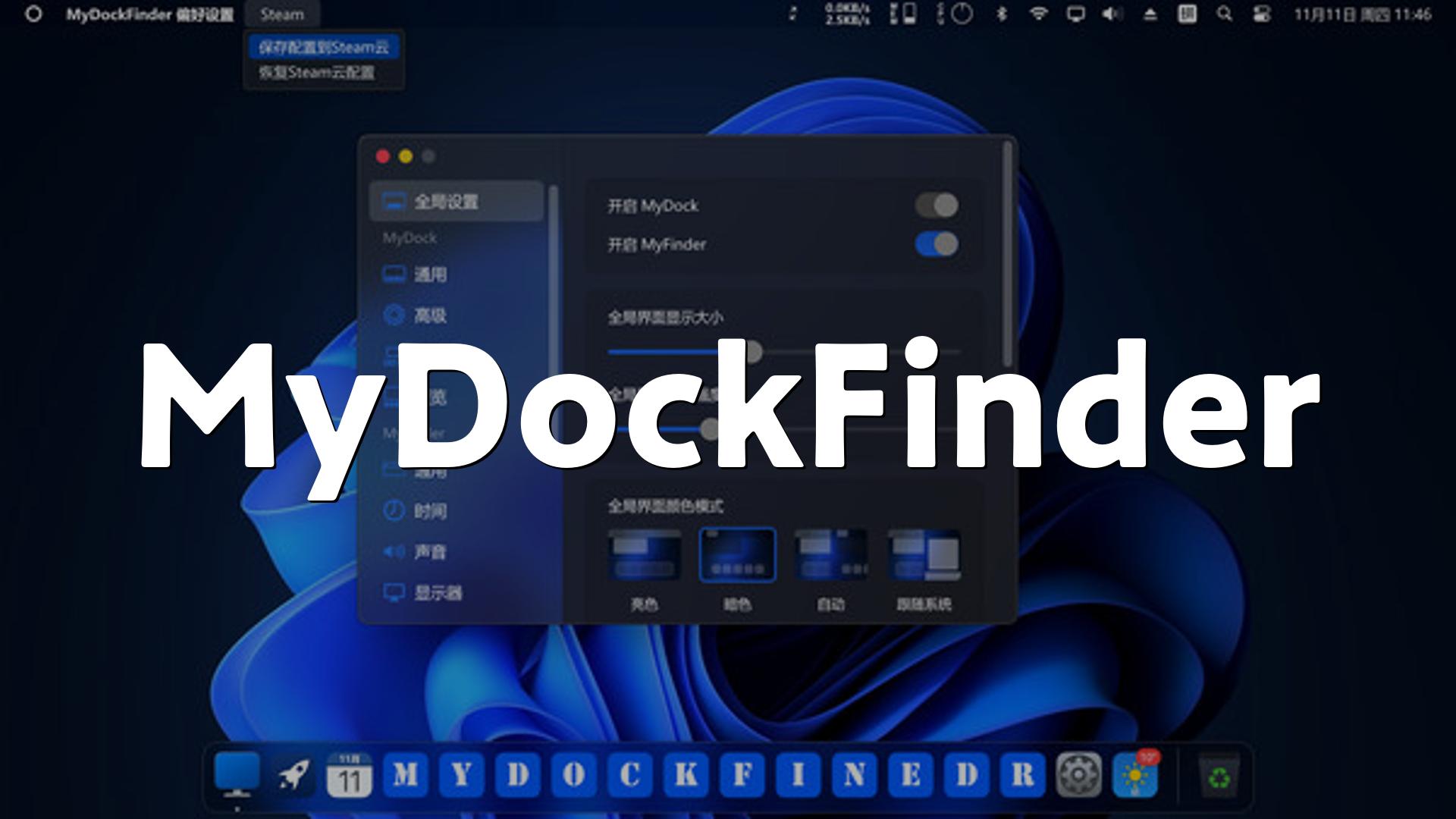The width and height of the screenshot is (1456, 819).
Task: Open the Bluetooth menu bar icon
Action: (1002, 14)
